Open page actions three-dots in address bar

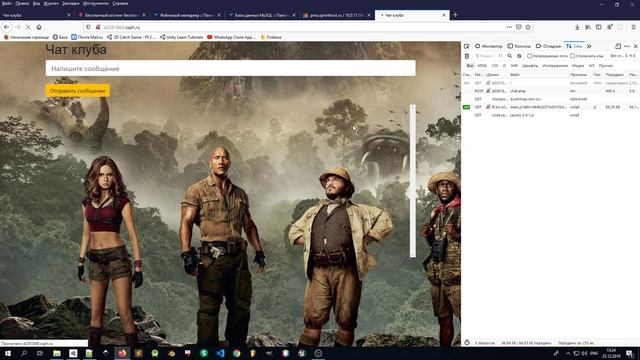pyautogui.click(x=509, y=27)
